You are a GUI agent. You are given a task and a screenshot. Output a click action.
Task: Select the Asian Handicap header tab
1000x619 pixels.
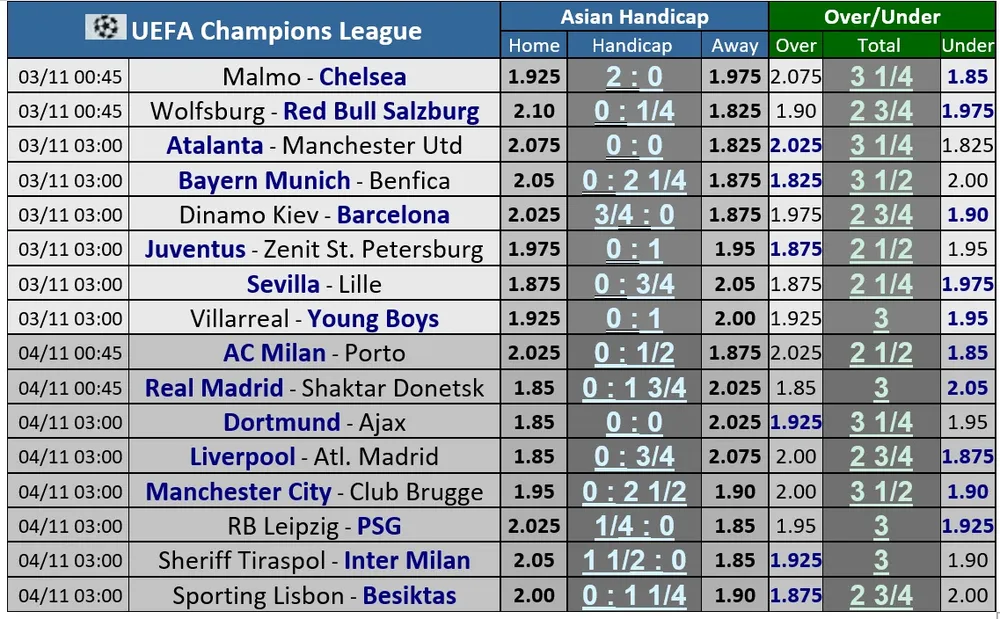coord(634,17)
